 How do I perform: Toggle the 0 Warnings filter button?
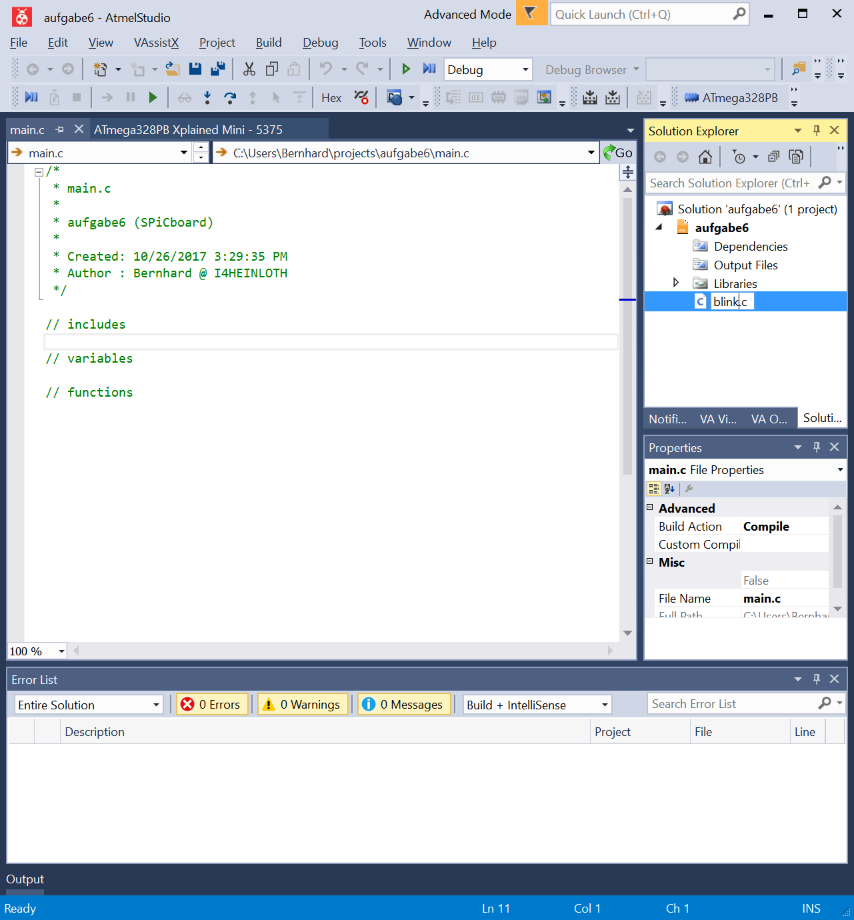[303, 705]
